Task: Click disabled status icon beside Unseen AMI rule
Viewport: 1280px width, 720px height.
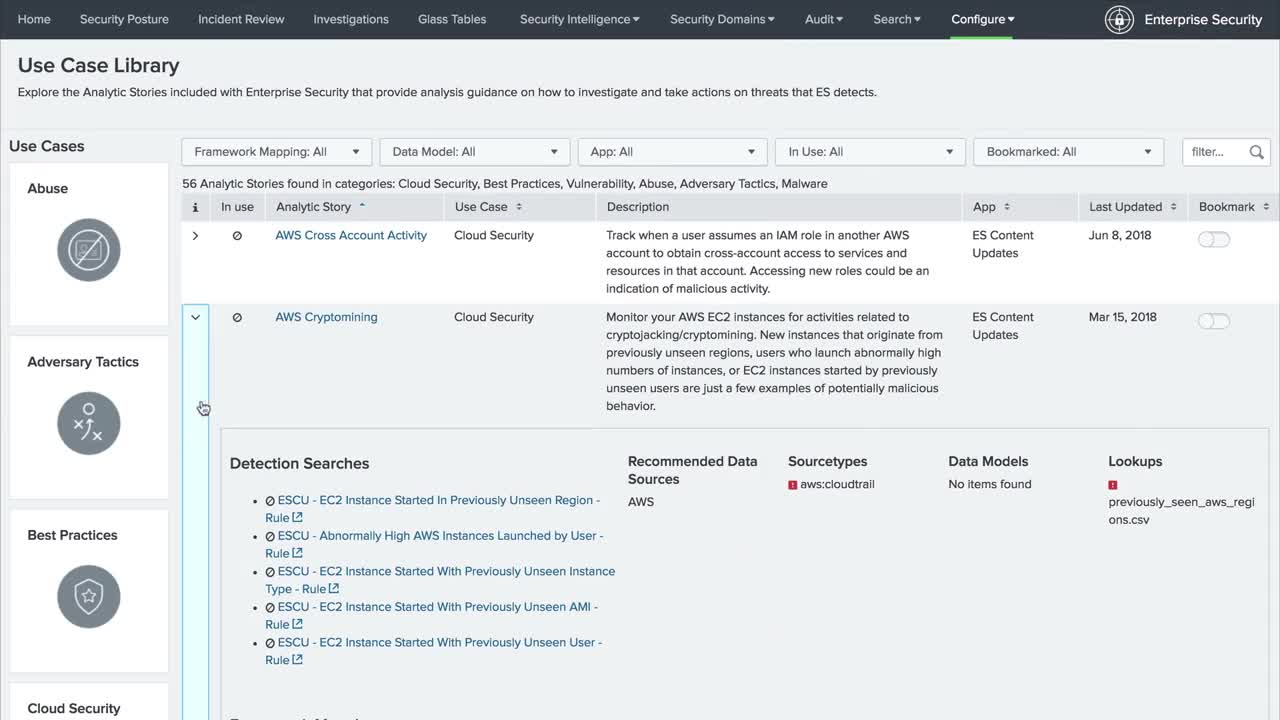Action: pyautogui.click(x=270, y=607)
